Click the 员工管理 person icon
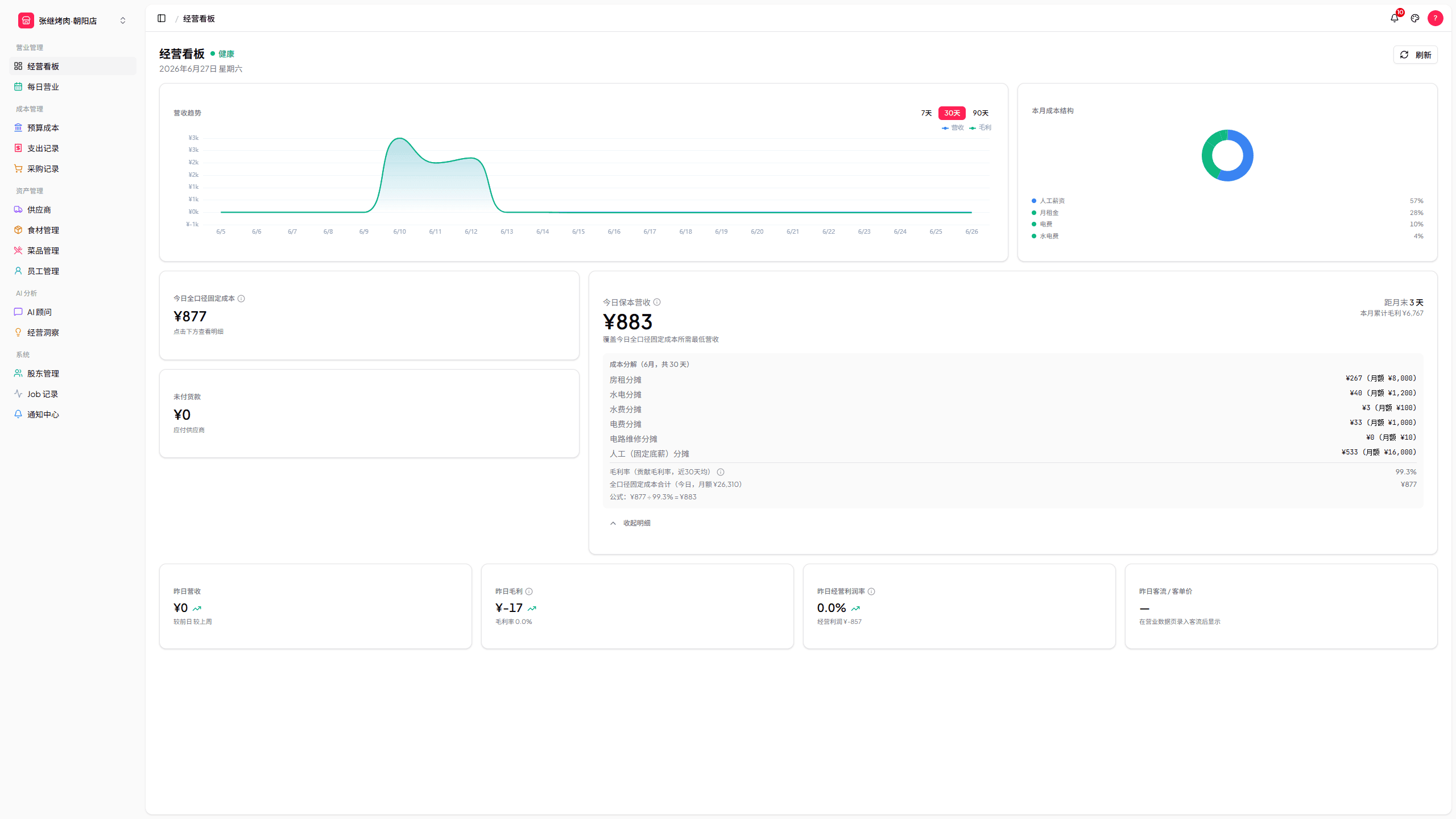The height and width of the screenshot is (819, 1456). [18, 271]
